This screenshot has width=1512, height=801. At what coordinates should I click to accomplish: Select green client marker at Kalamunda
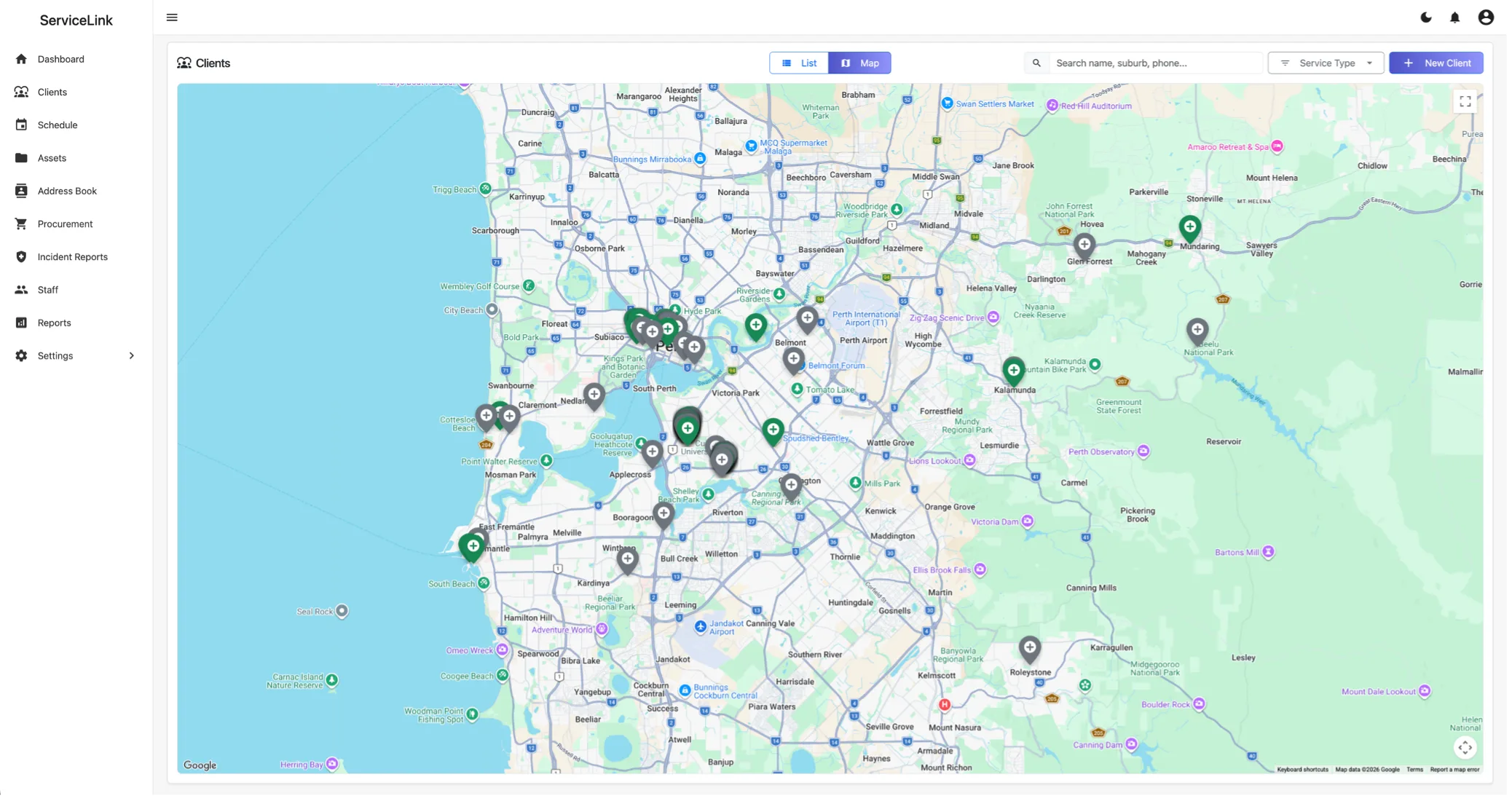tap(1013, 371)
